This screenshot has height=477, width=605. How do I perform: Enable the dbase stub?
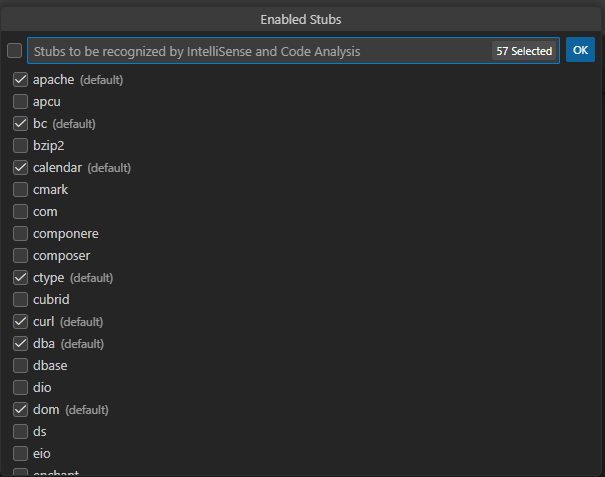click(x=20, y=365)
